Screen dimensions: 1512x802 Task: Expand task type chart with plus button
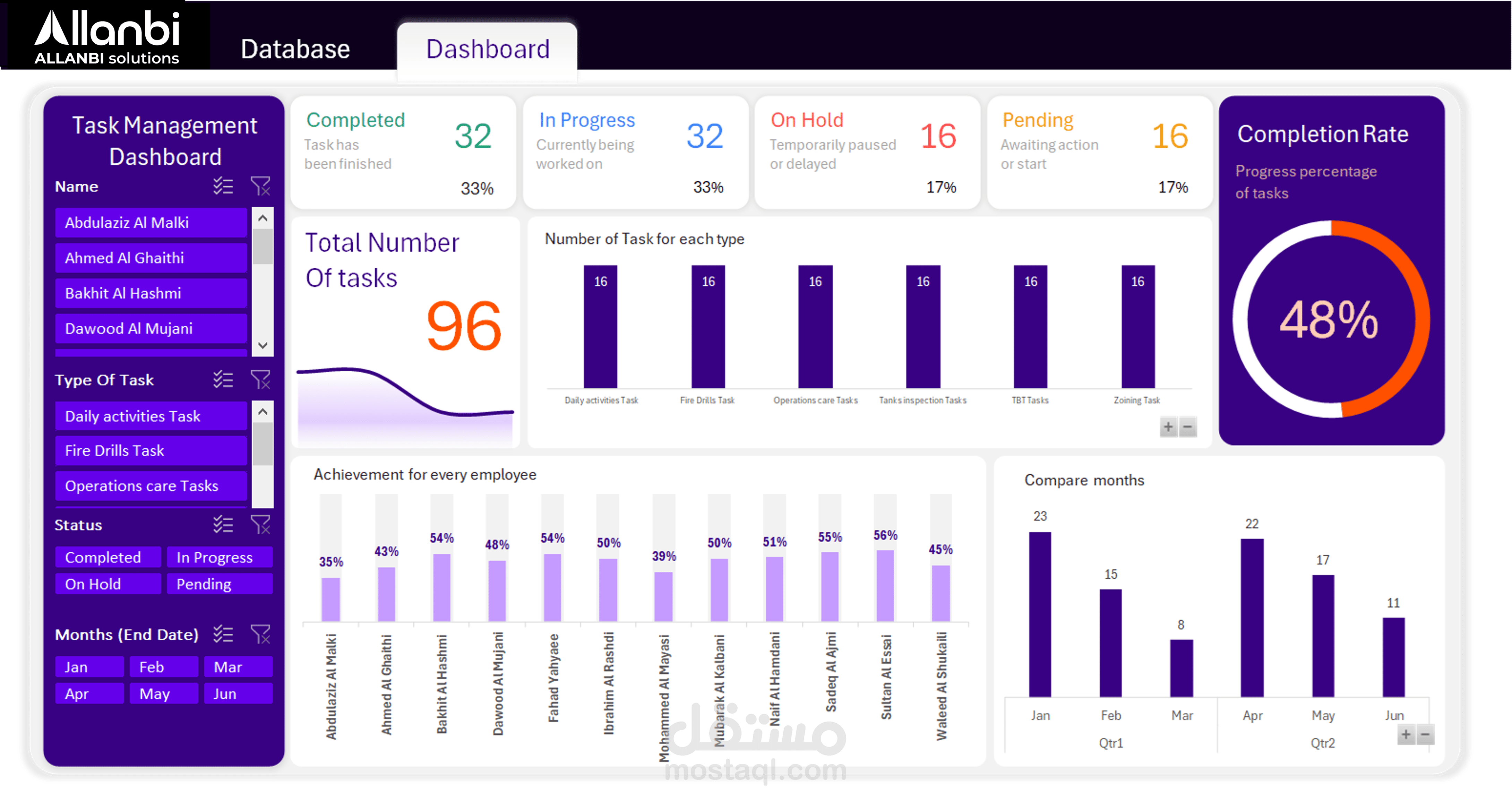tap(1168, 427)
